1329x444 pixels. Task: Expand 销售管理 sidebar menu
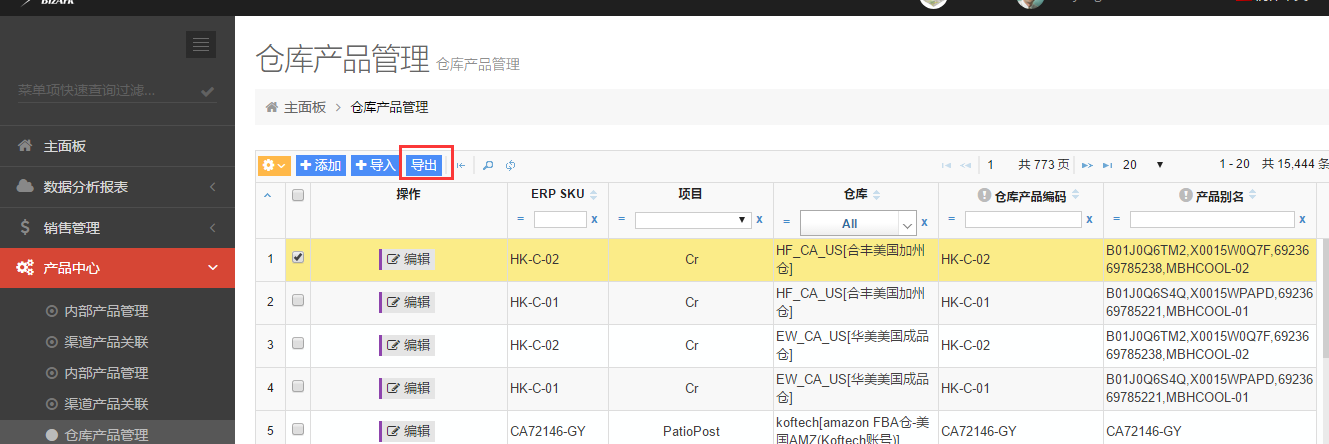click(117, 228)
